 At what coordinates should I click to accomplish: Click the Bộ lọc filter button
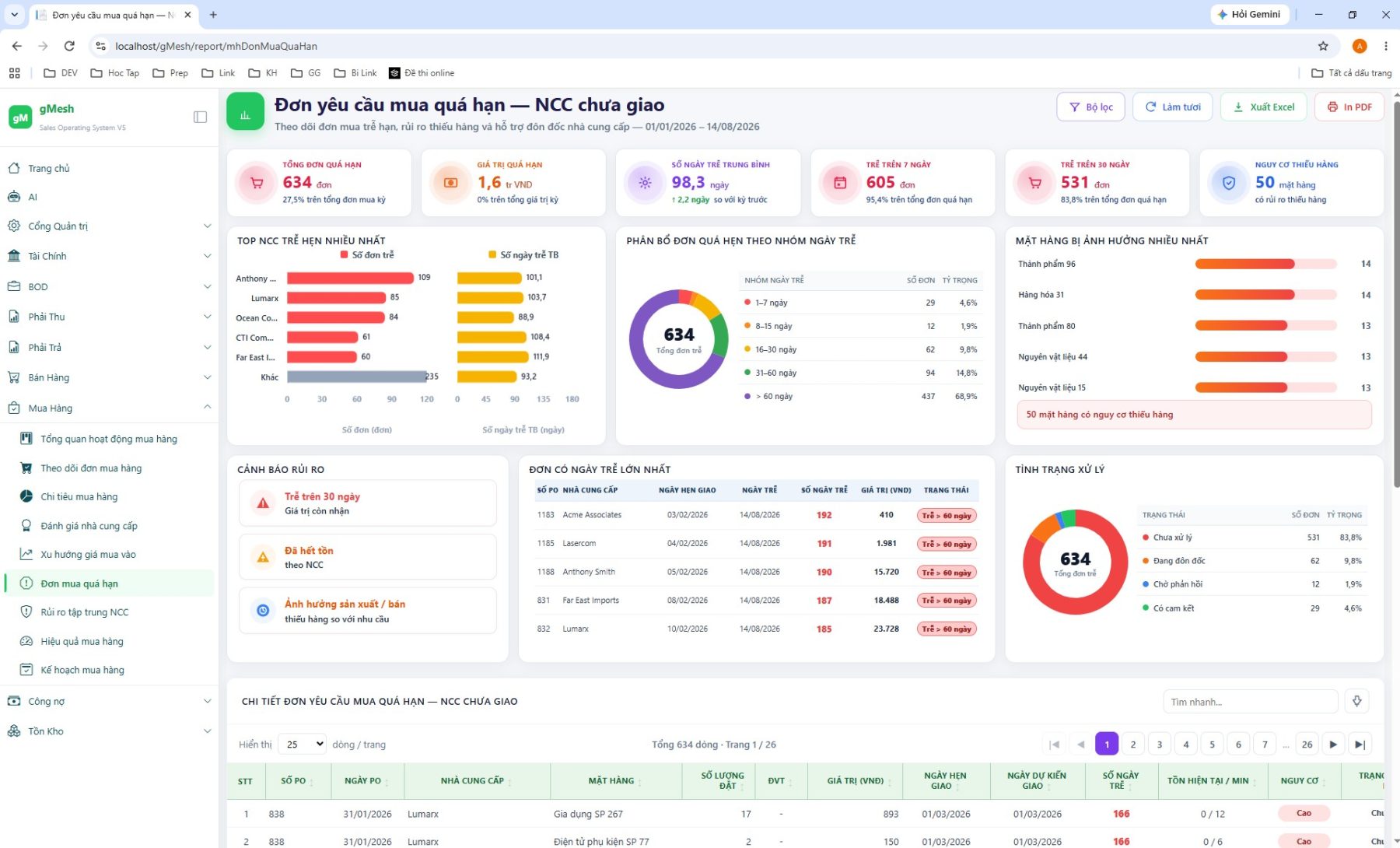[x=1091, y=107]
